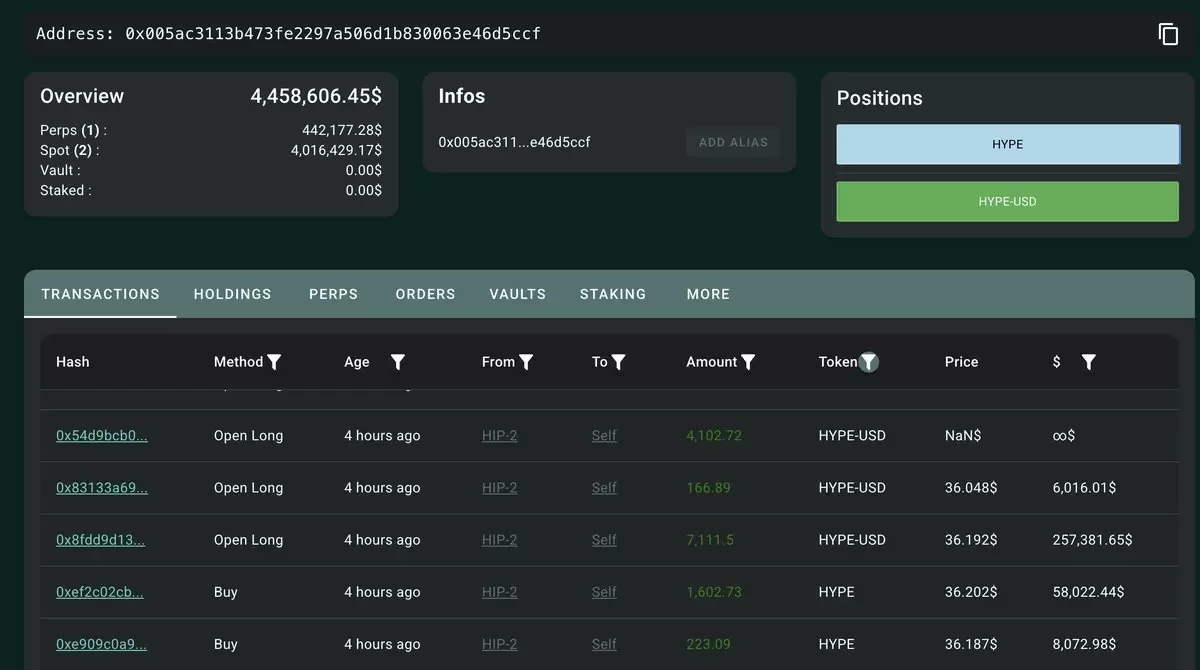Image resolution: width=1200 pixels, height=670 pixels.
Task: Click the value 257,381.65$
Action: pos(1092,540)
